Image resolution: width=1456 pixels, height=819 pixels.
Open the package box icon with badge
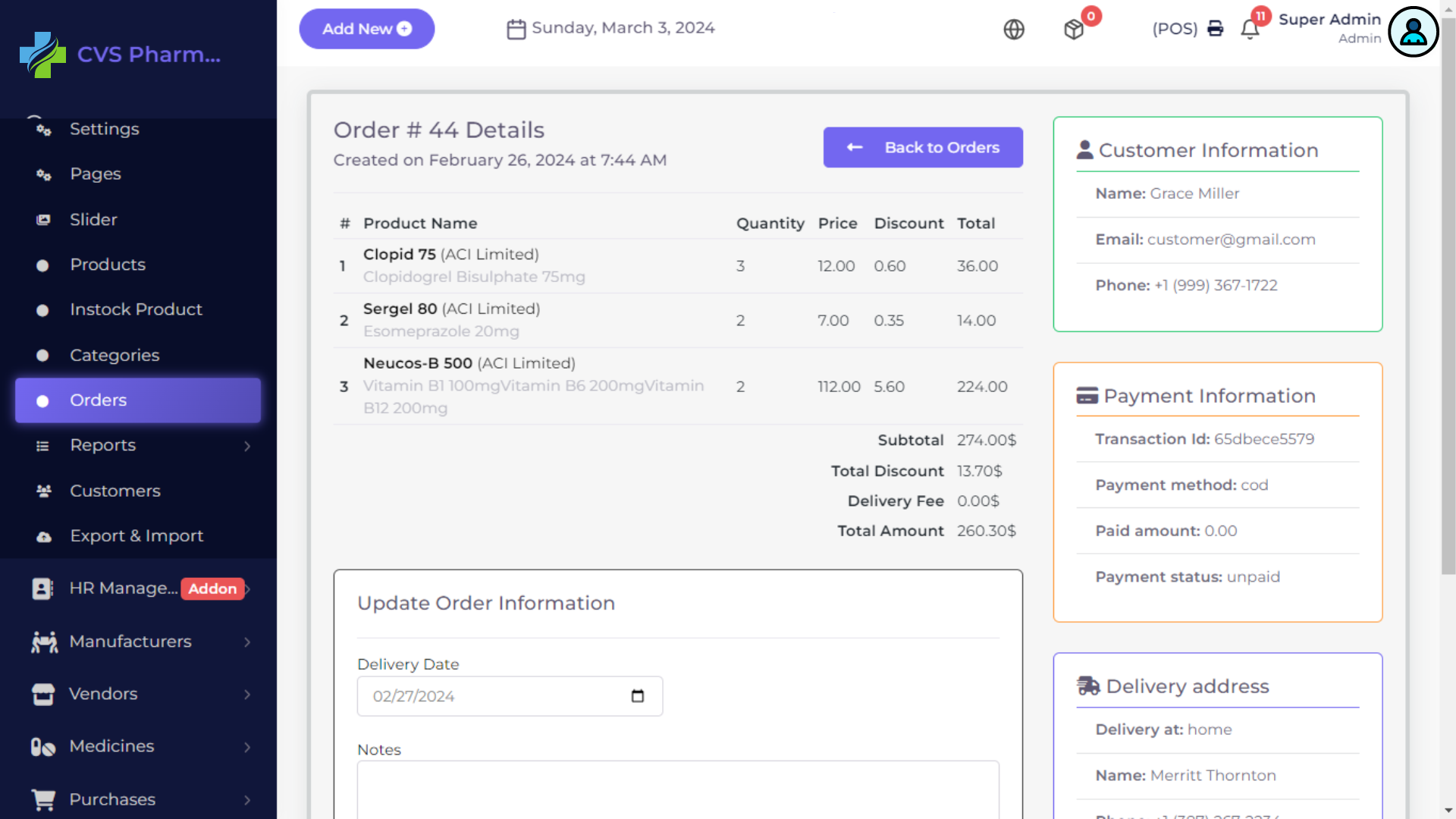1074,30
